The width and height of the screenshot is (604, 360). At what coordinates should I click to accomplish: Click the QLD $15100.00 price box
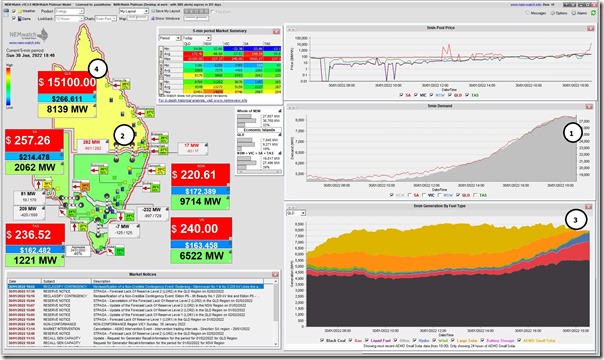pyautogui.click(x=67, y=82)
